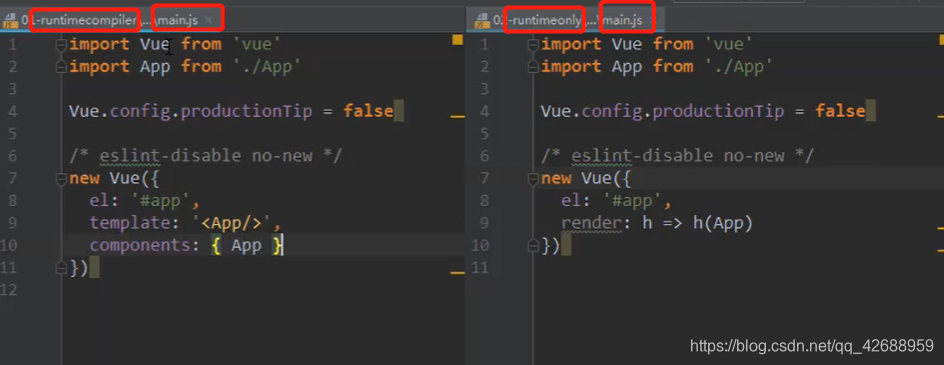The height and width of the screenshot is (365, 944).
Task: Place cursor on components: { App } line
Action: [186, 246]
